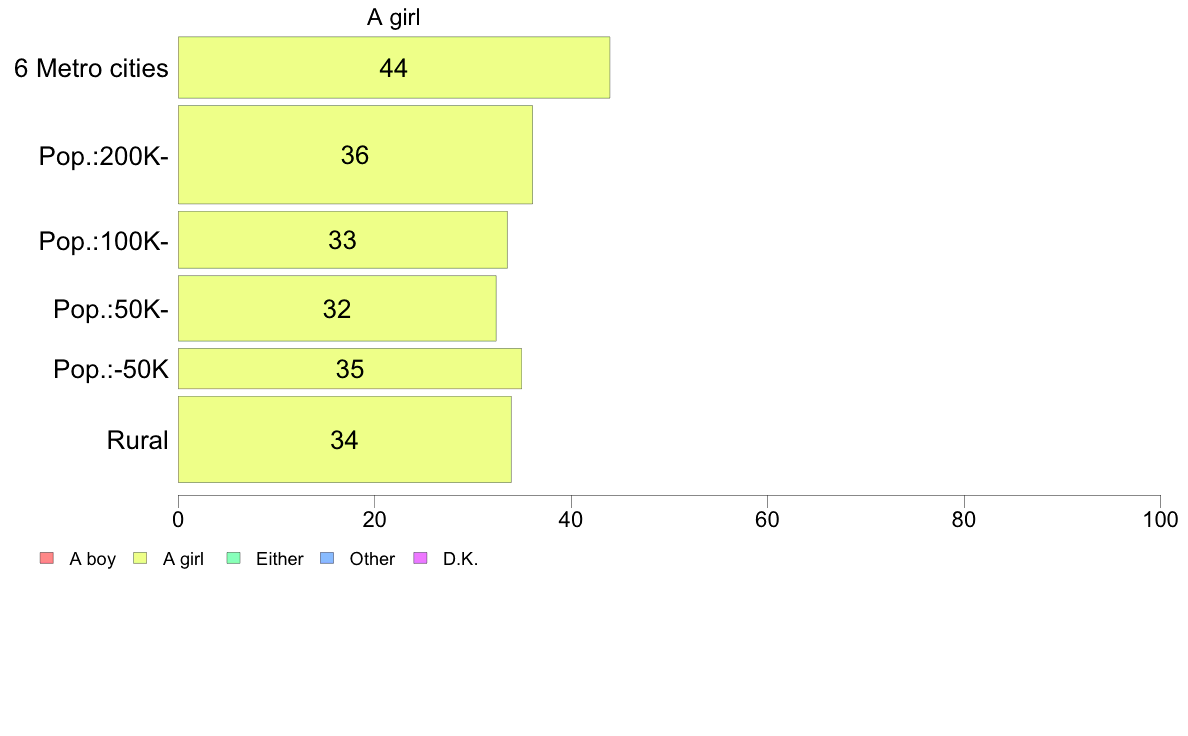
Task: Click the magenta D.K. legend swatch
Action: (x=420, y=559)
